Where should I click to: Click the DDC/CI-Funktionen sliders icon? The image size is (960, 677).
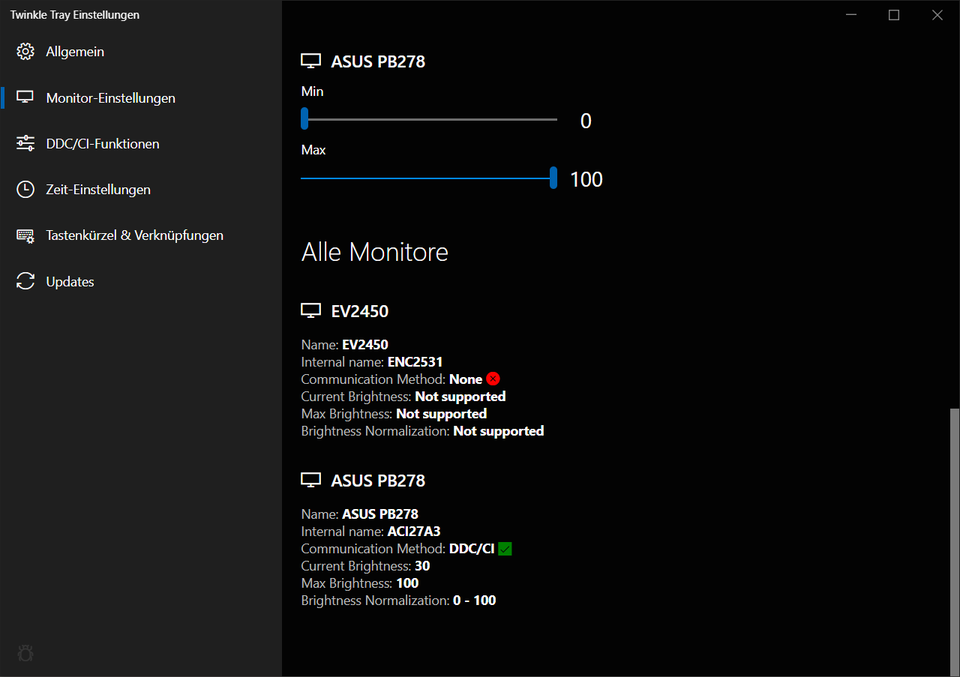coord(25,143)
